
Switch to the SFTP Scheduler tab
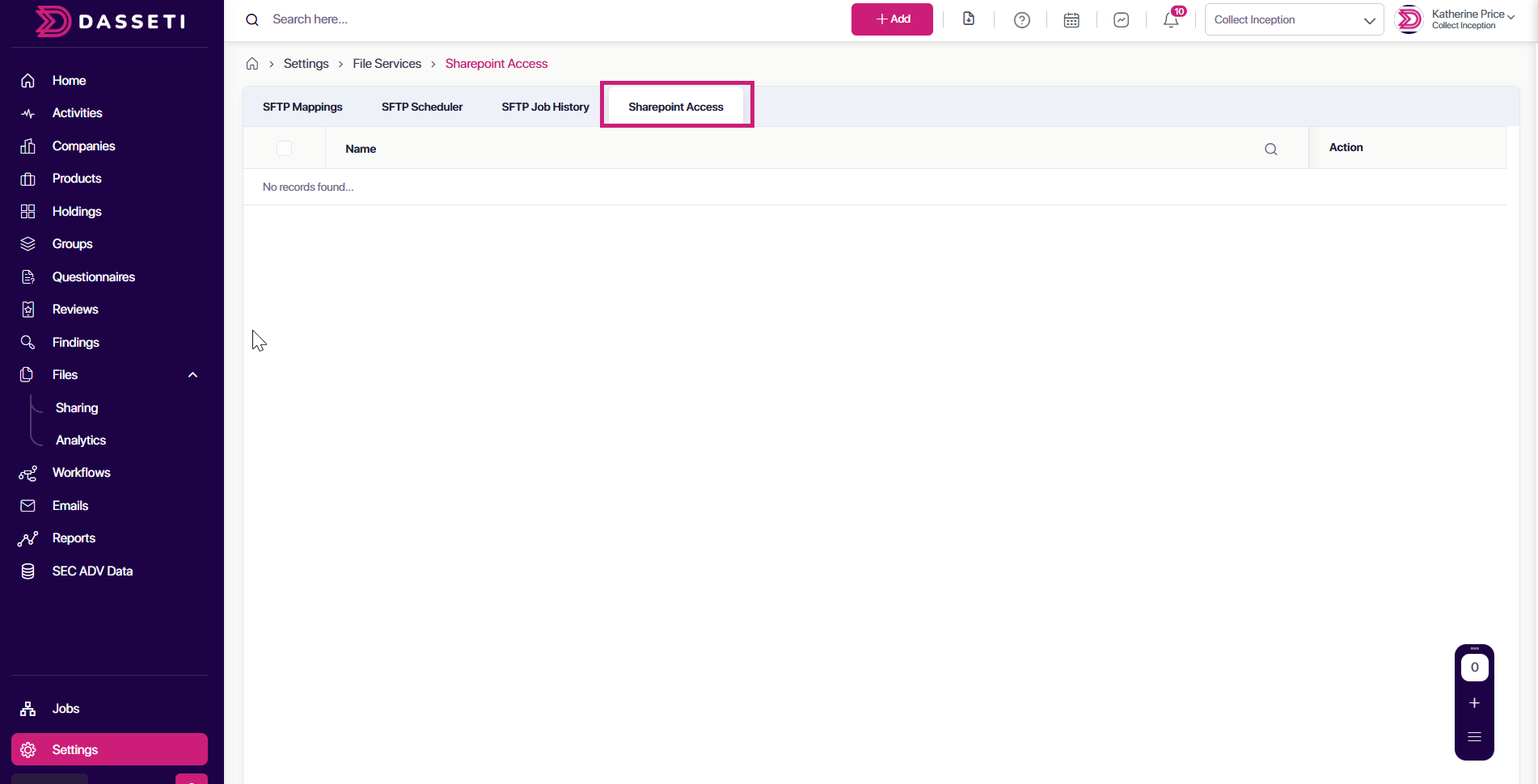pos(422,107)
